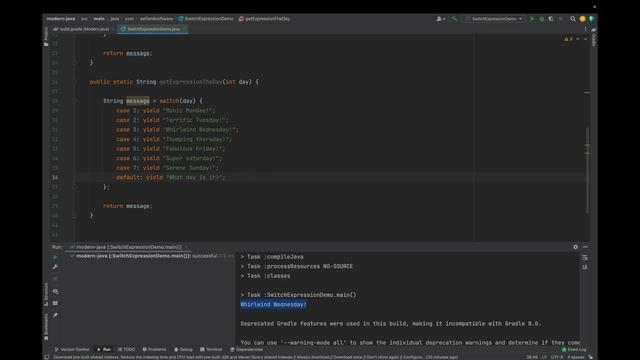Click the editor vertical scrollbar
The height and width of the screenshot is (360, 640).
tap(587, 170)
